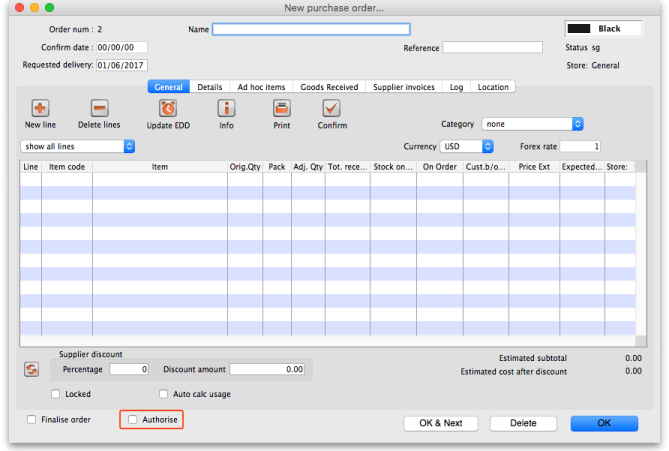Click the Confirm checkmark icon

pos(332,109)
